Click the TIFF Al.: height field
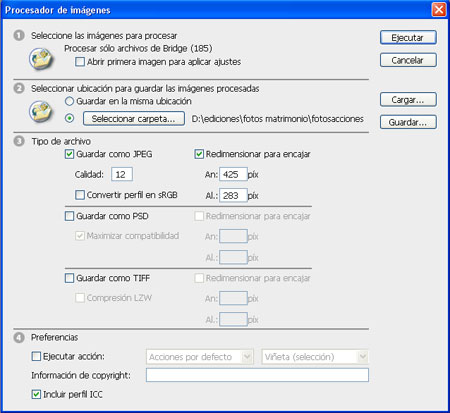This screenshot has width=450, height=413. 233,319
